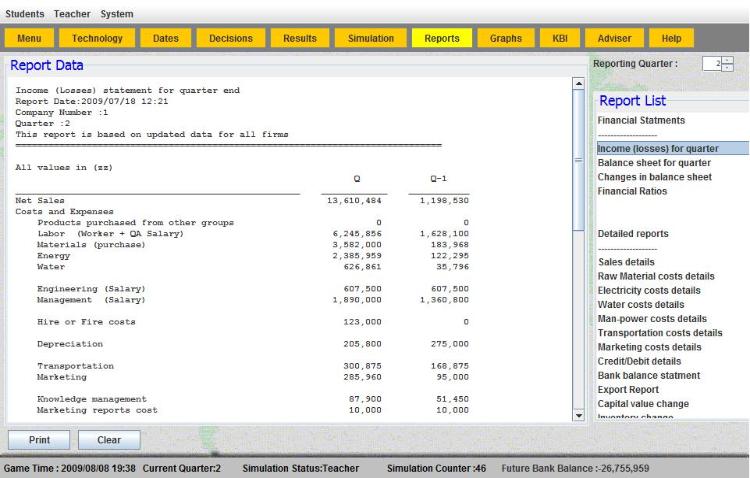The image size is (750, 478).
Task: Open the Graphs section
Action: coord(506,38)
